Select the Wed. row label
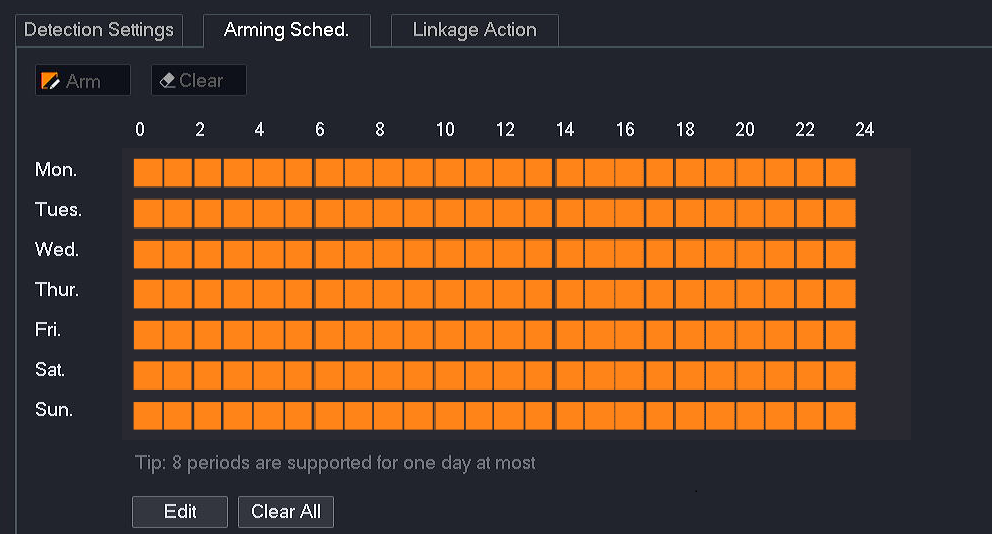This screenshot has height=534, width=992. click(57, 250)
